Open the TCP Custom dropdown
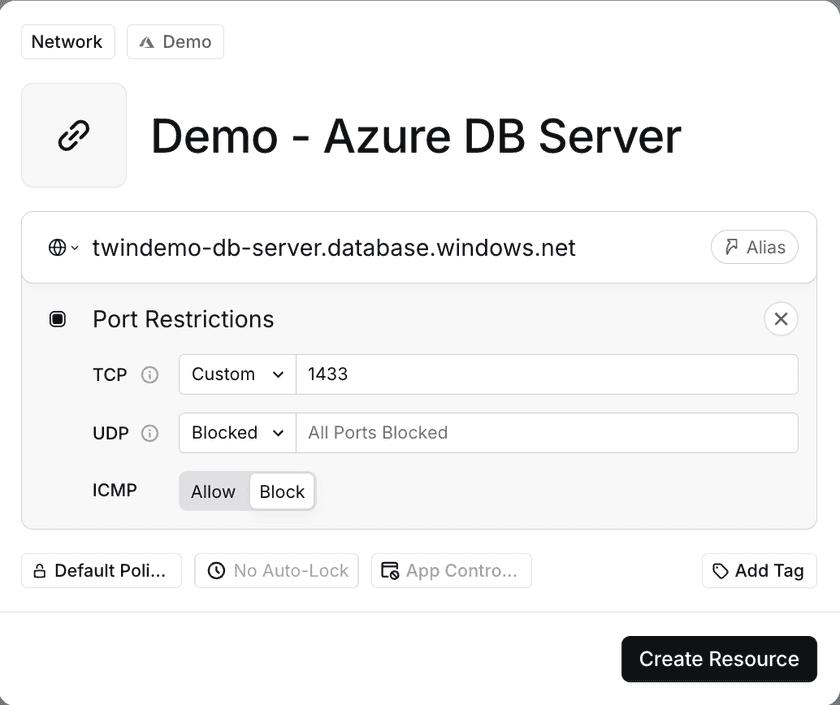This screenshot has height=705, width=840. [x=236, y=374]
